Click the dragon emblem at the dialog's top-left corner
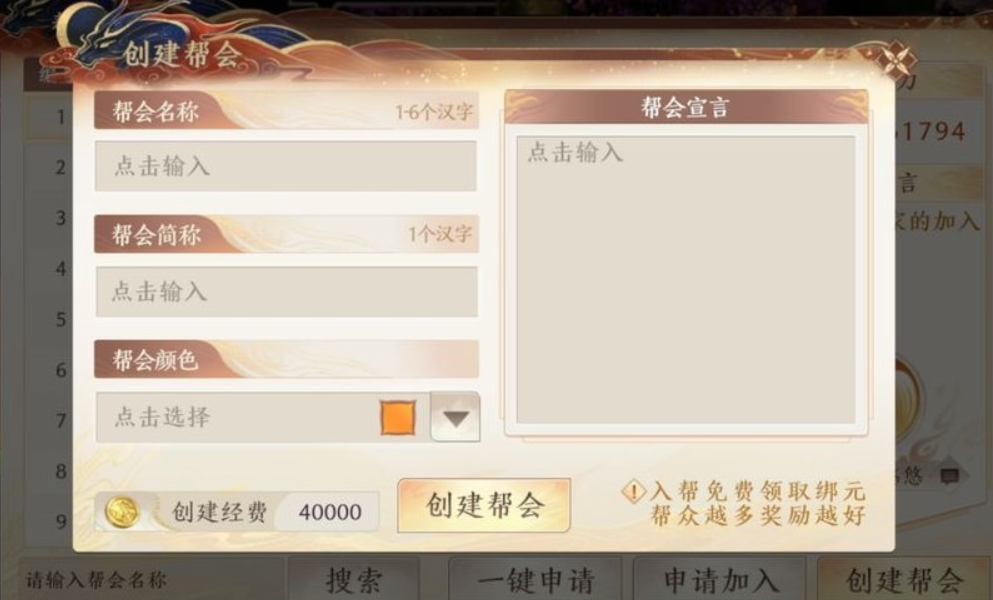The image size is (993, 600). tap(95, 35)
